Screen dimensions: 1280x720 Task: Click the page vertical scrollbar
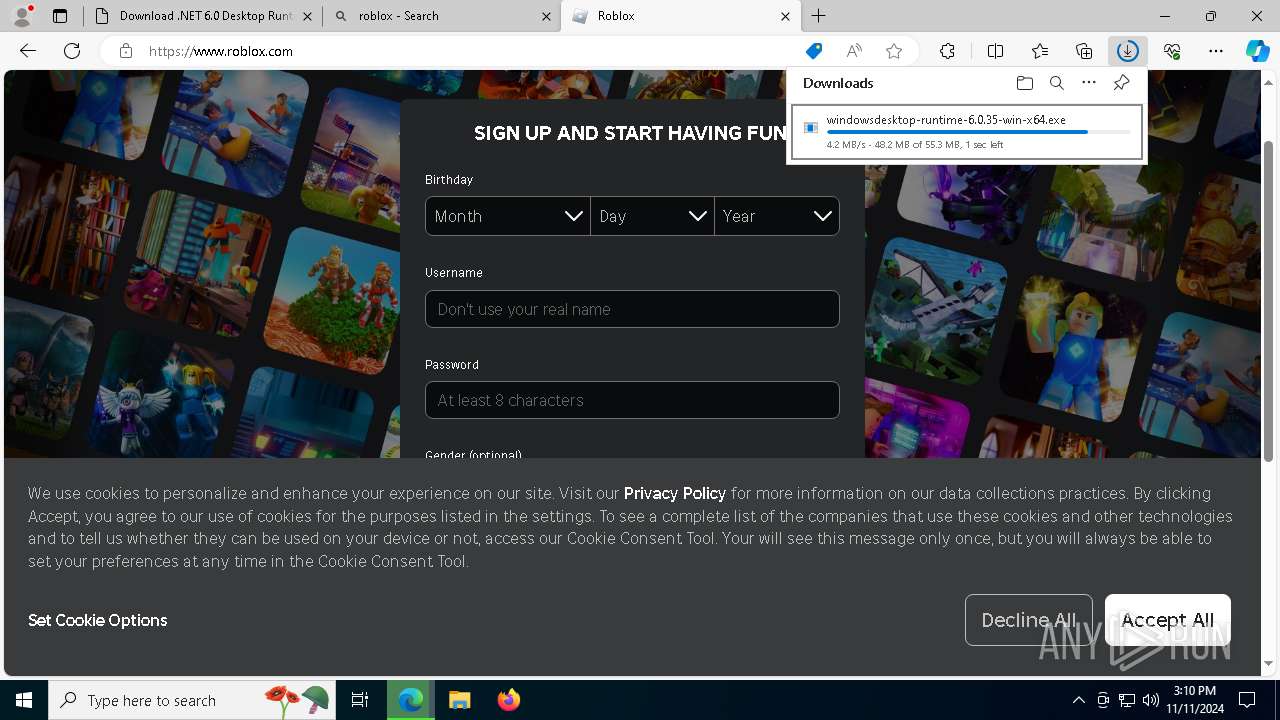click(1269, 300)
